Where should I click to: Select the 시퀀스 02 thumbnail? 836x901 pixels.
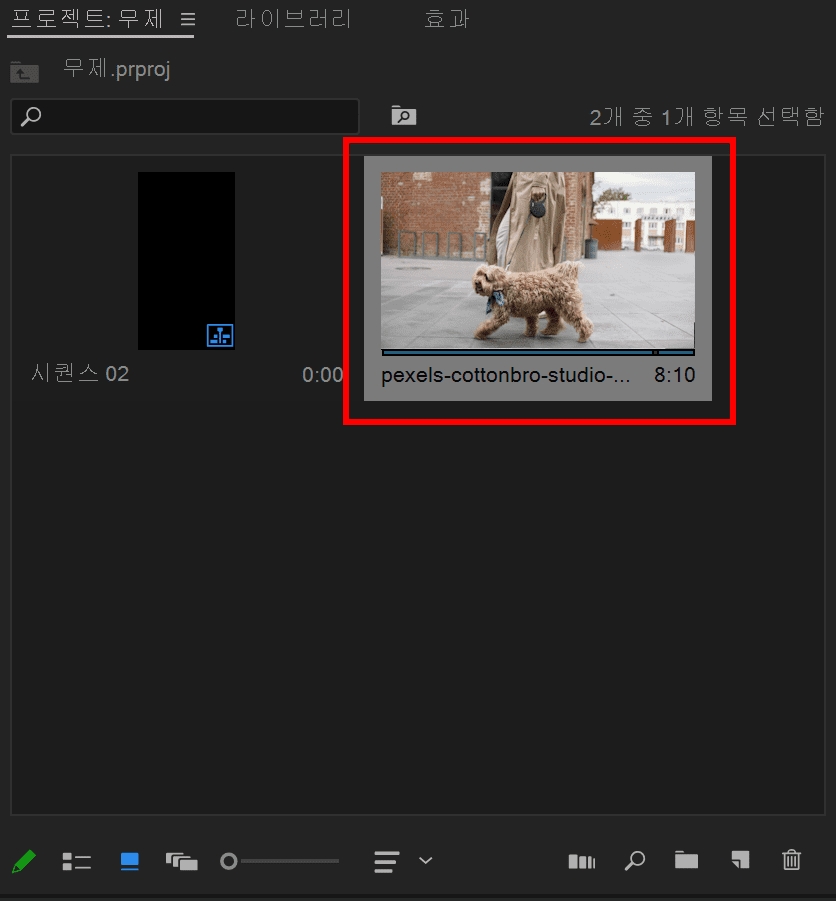click(186, 260)
